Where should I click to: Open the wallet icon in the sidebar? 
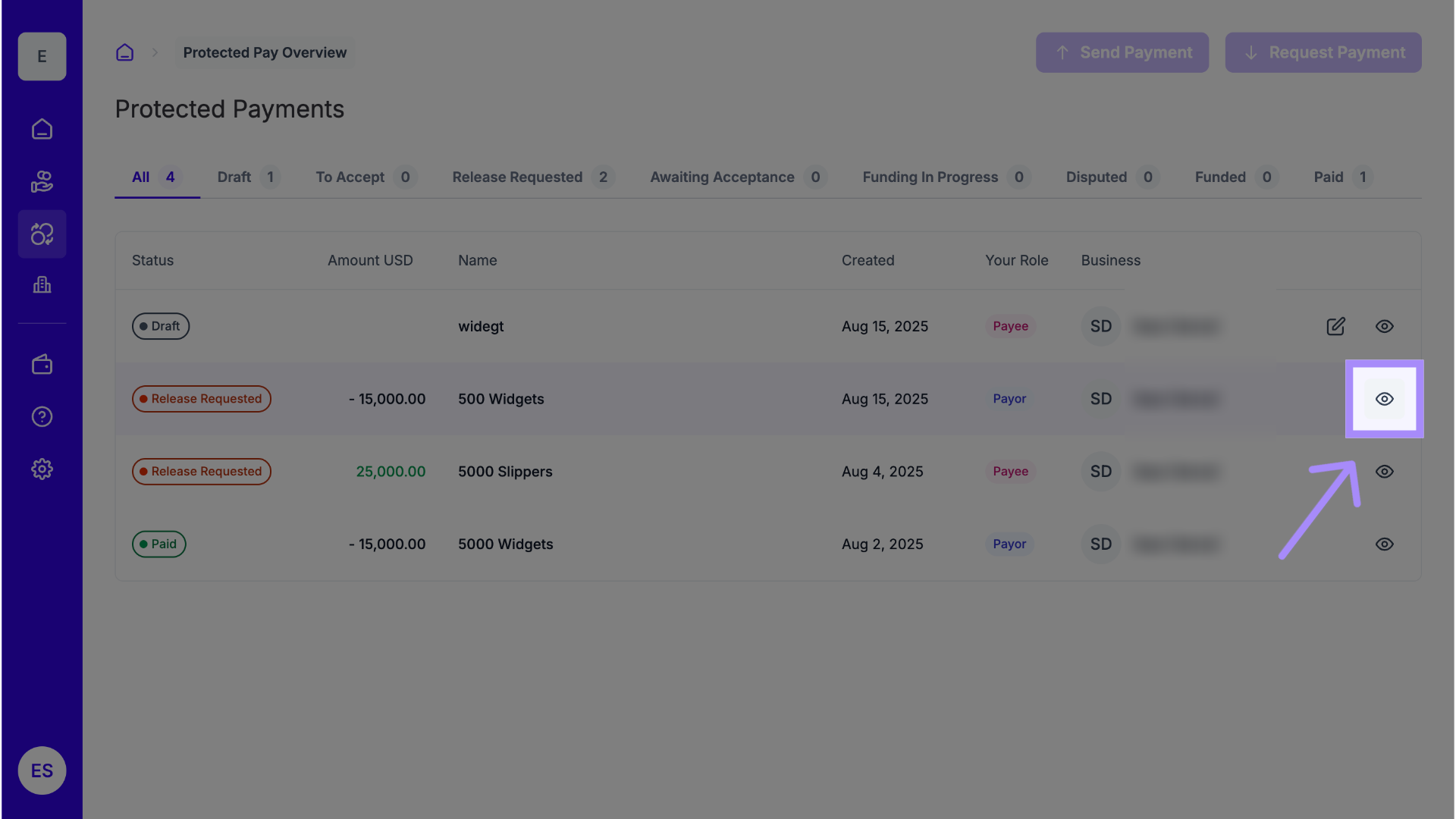pyautogui.click(x=42, y=365)
